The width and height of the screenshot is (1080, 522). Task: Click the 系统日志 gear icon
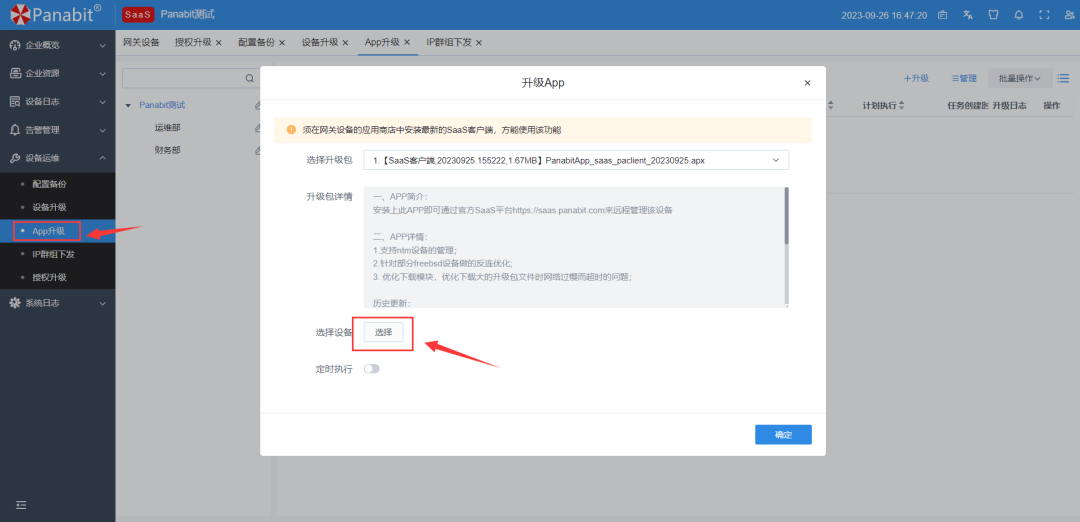coord(14,303)
